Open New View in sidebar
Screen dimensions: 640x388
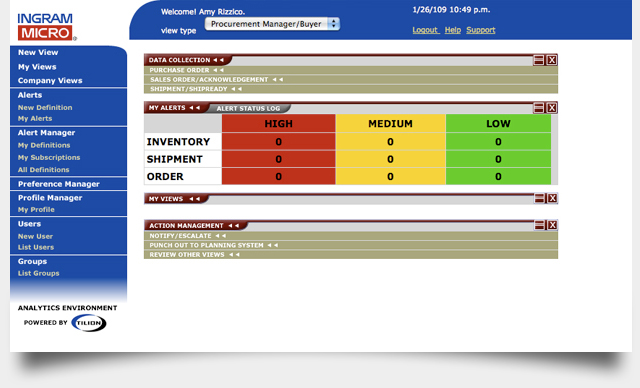(38, 52)
